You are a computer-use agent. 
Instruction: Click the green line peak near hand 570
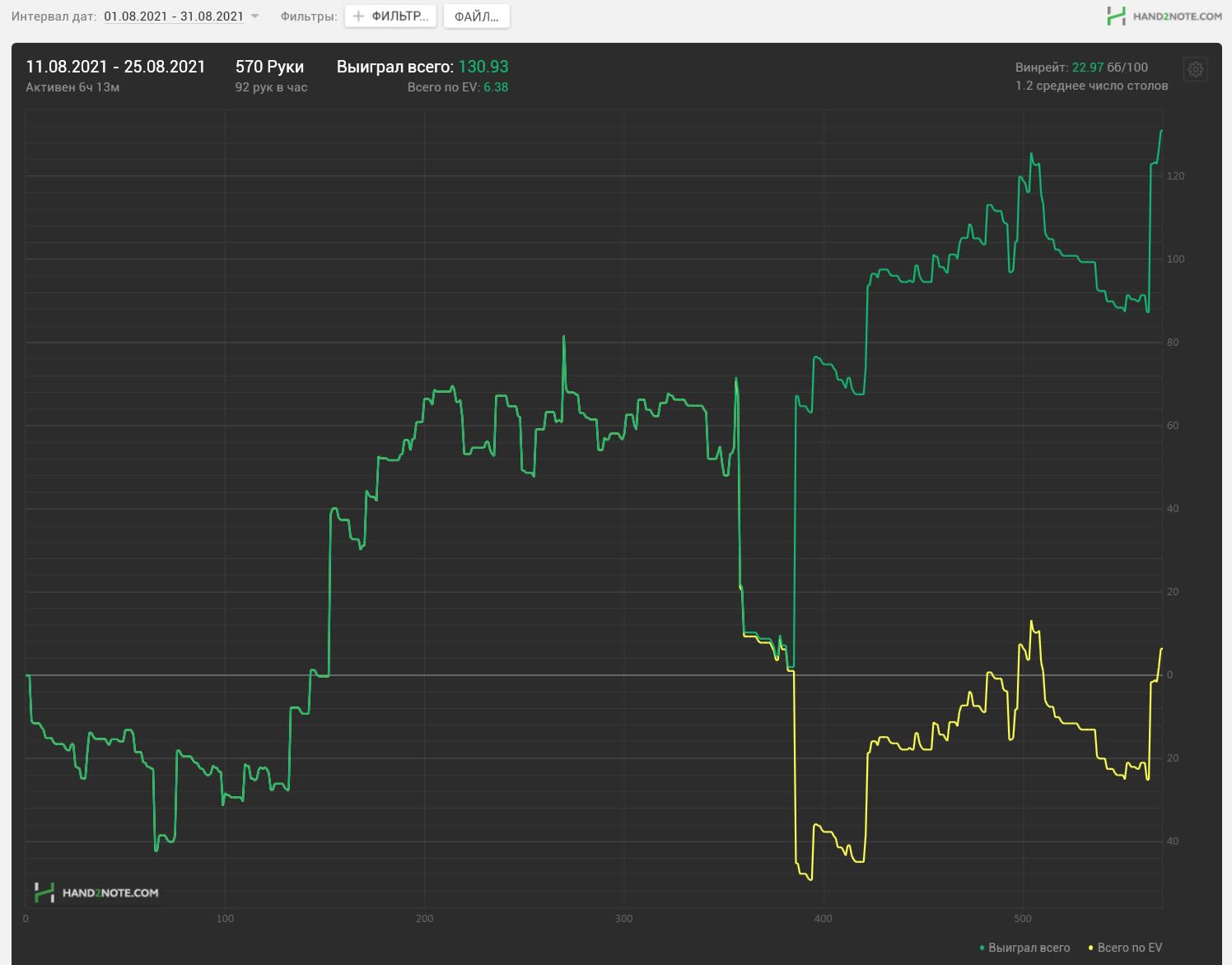[x=1161, y=130]
